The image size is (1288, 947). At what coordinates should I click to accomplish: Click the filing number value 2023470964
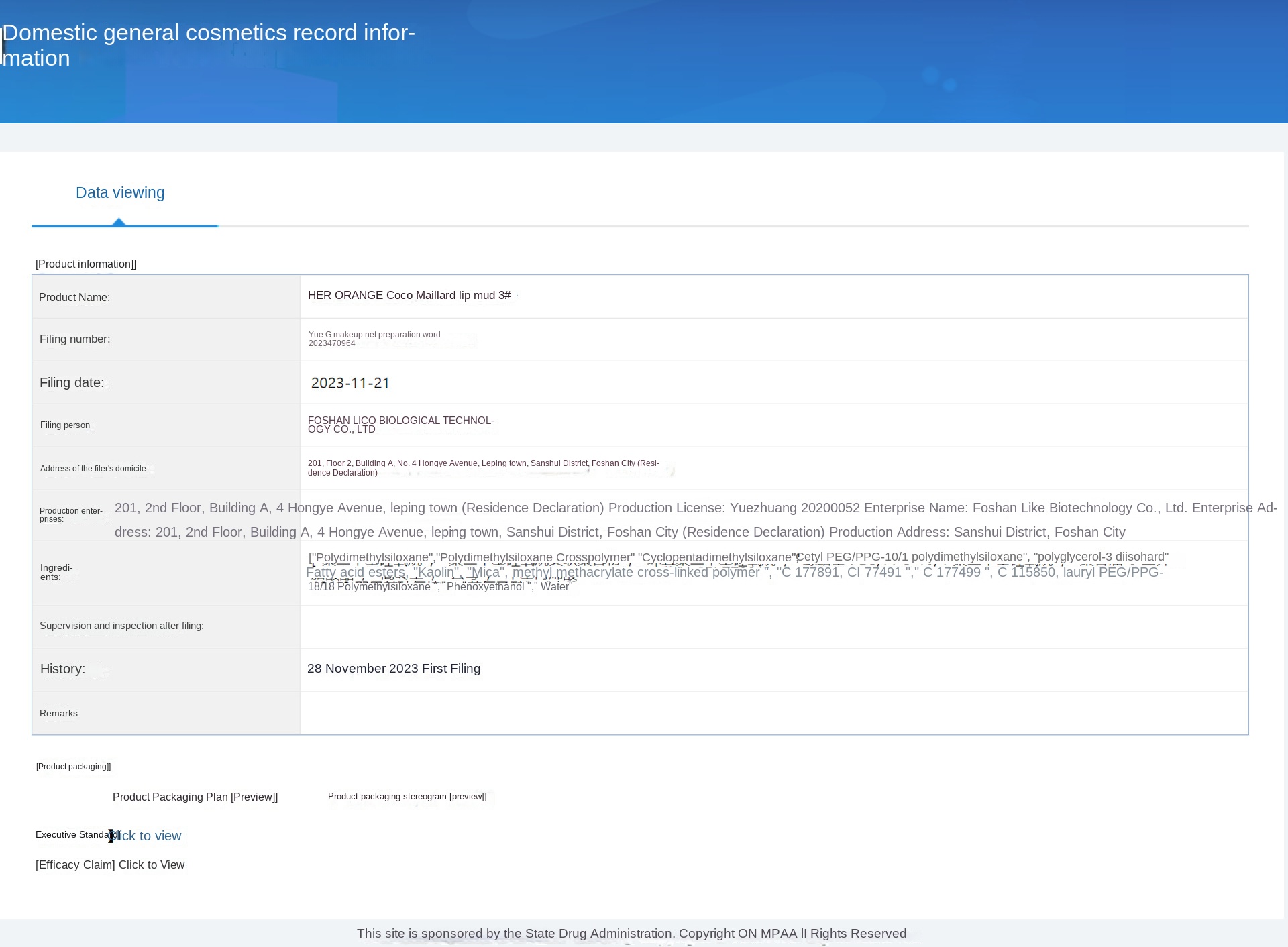(x=332, y=343)
